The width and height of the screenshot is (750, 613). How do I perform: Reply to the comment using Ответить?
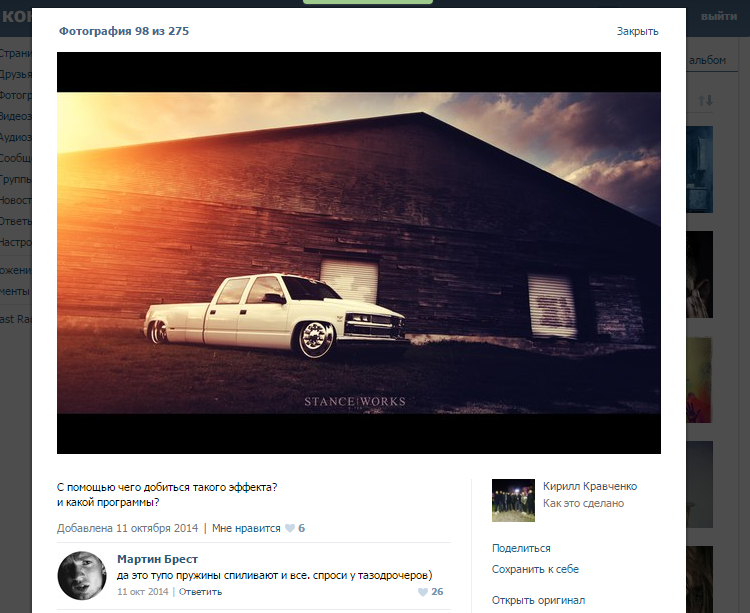click(x=200, y=592)
